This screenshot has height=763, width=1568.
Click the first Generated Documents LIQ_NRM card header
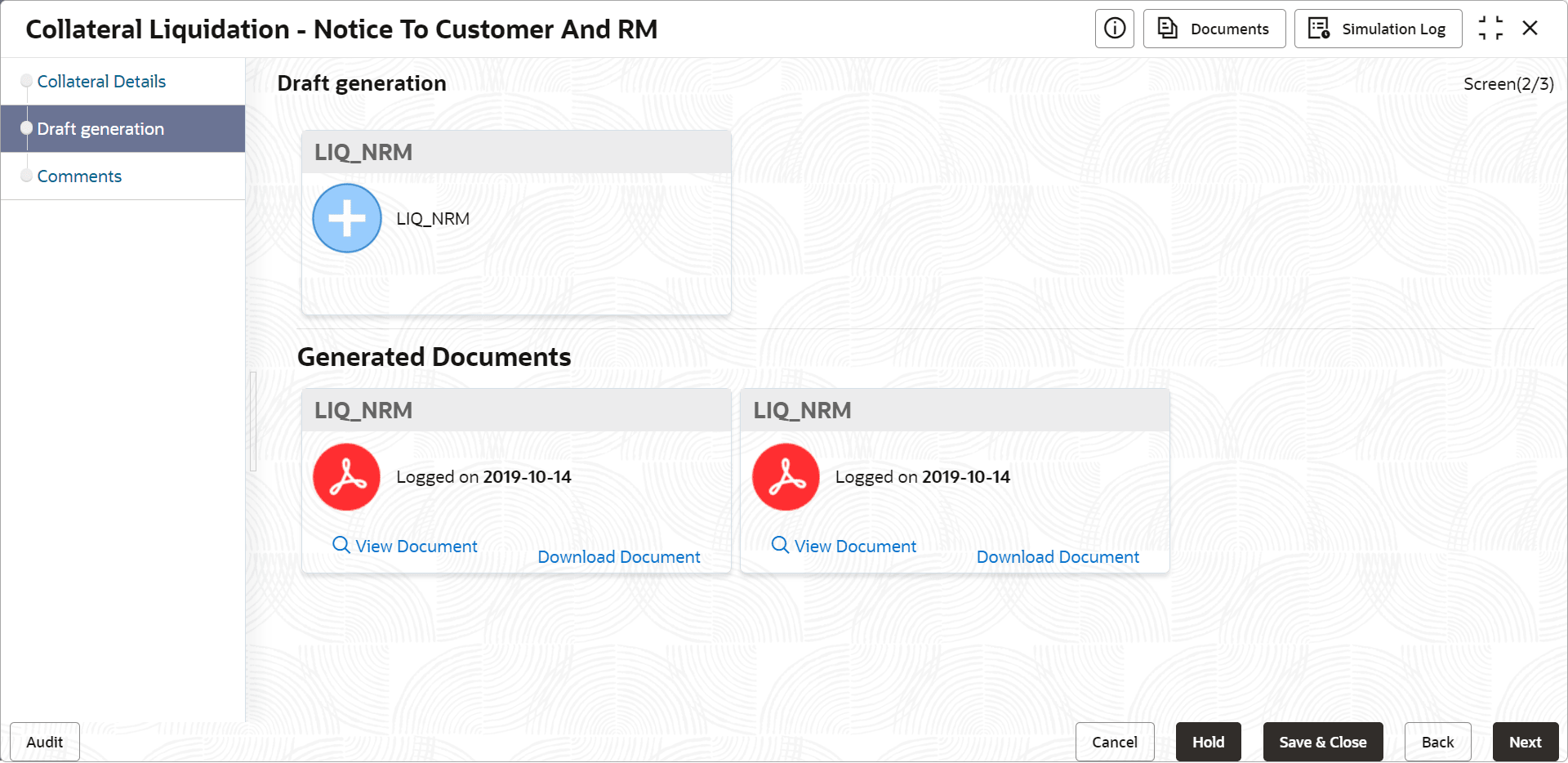(x=516, y=410)
